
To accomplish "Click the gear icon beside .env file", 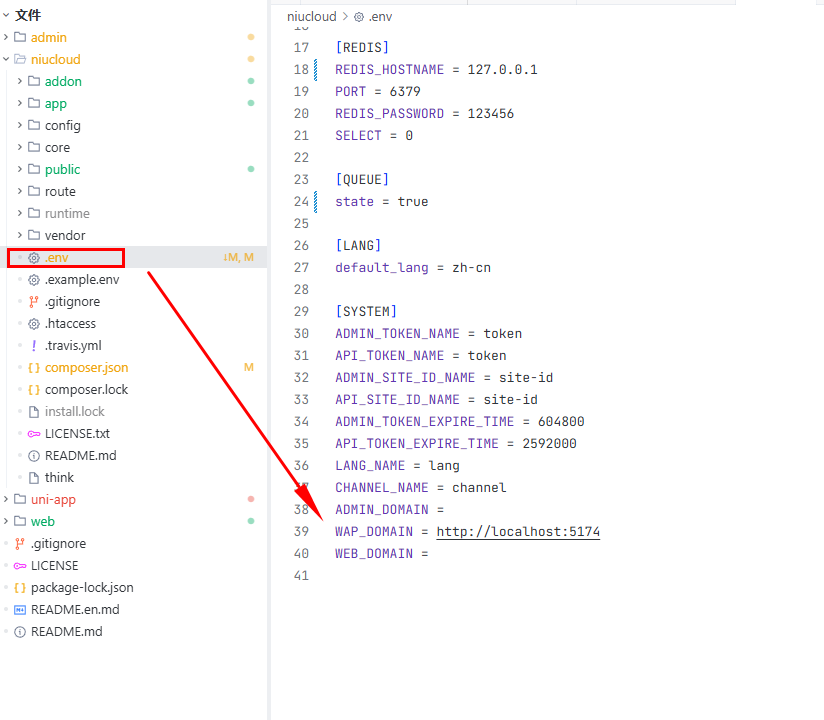I will click(34, 258).
